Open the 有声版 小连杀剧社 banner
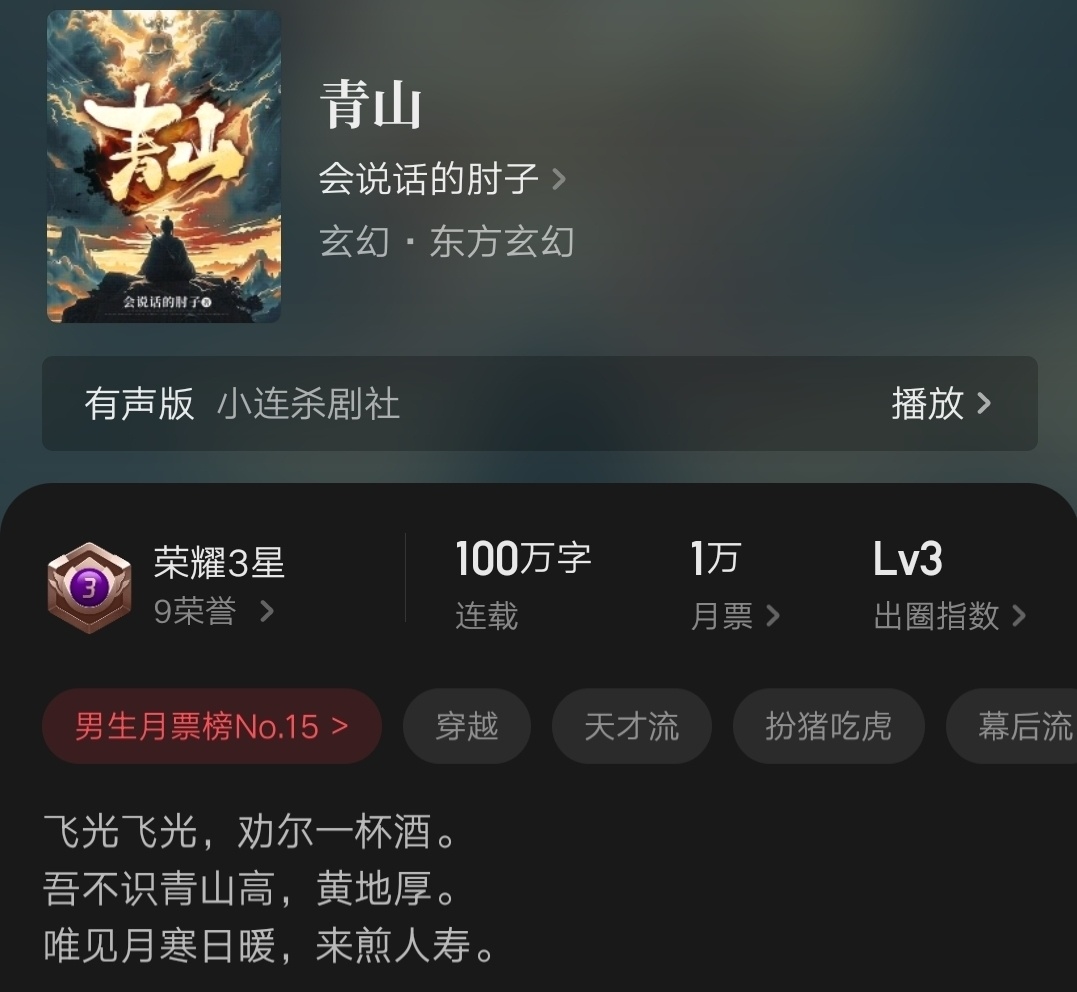The image size is (1077, 992). (x=540, y=403)
